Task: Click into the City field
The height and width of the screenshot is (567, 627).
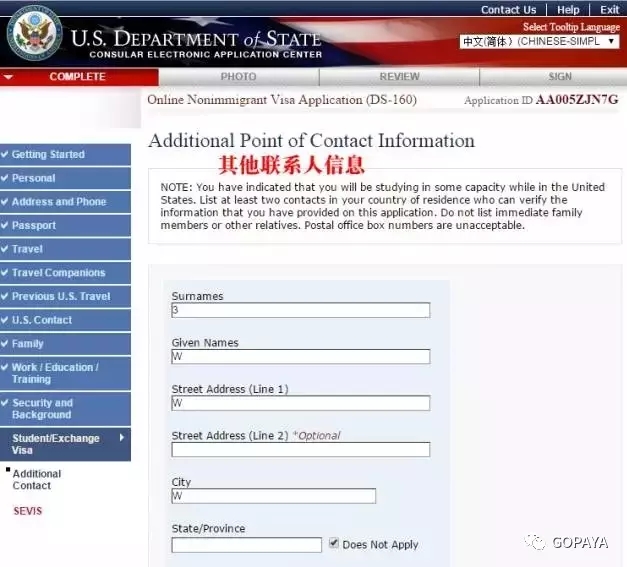Action: click(274, 496)
